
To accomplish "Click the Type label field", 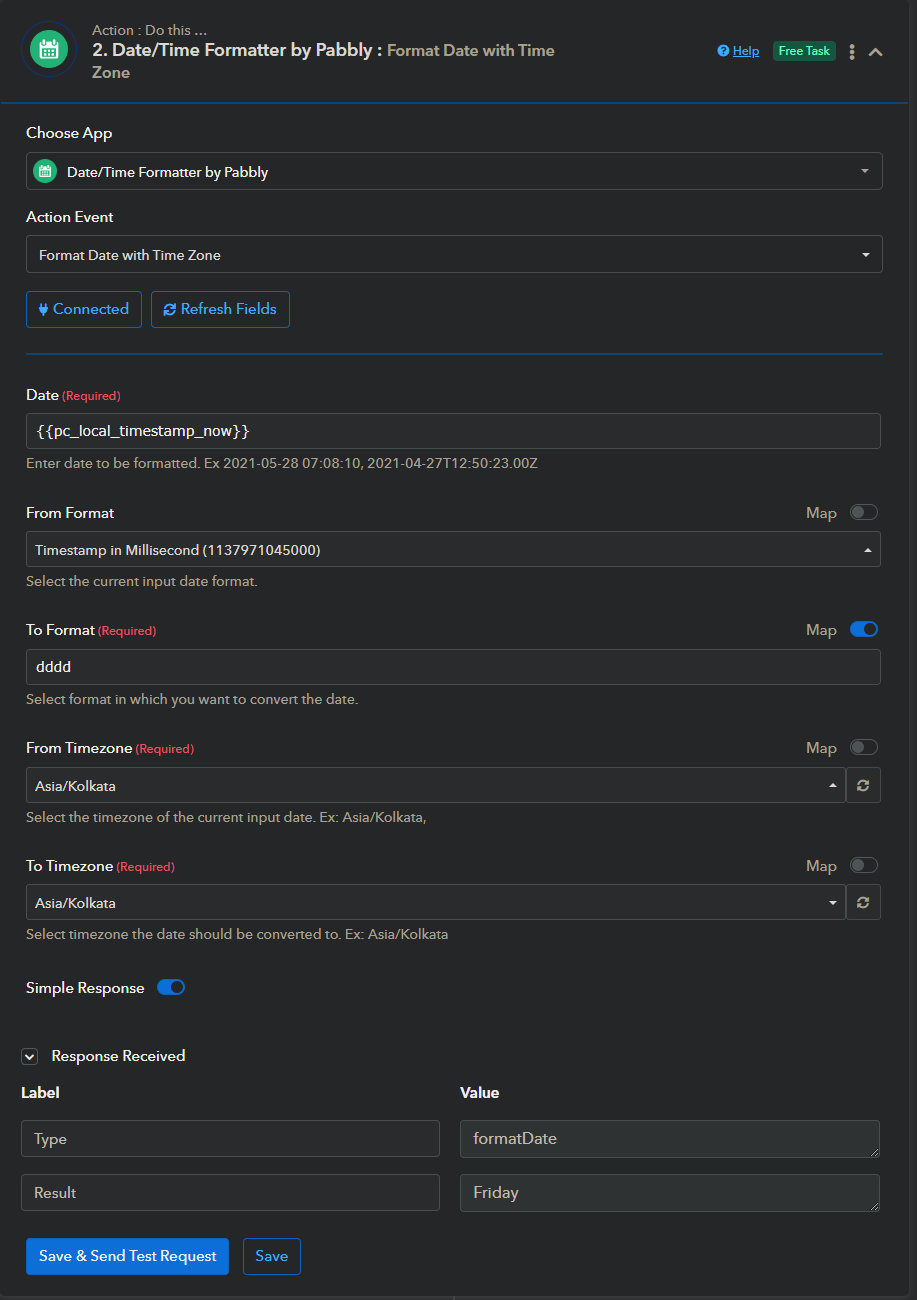I will (230, 1139).
